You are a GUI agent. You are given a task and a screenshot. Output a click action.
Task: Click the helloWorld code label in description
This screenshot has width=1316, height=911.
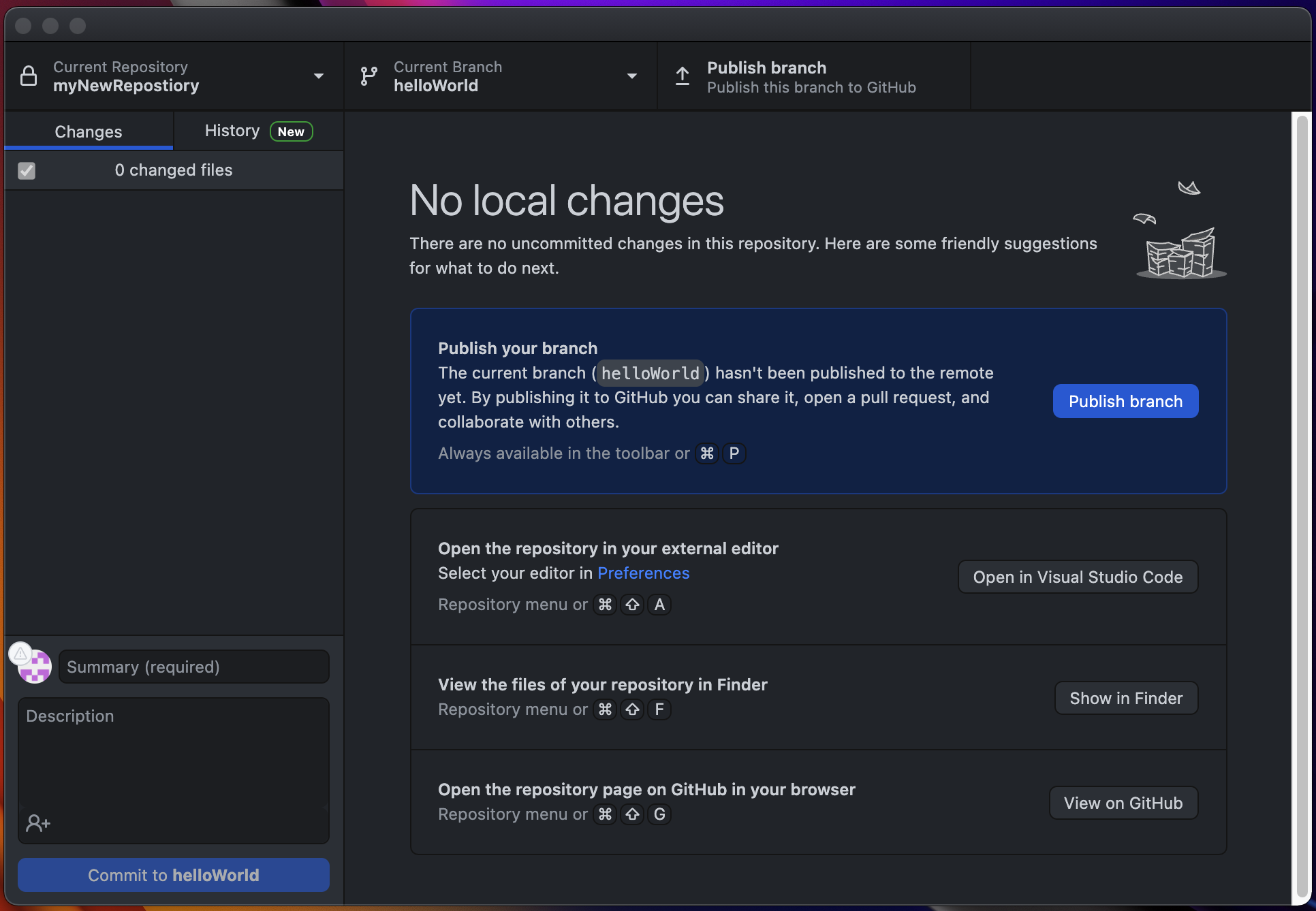(650, 373)
